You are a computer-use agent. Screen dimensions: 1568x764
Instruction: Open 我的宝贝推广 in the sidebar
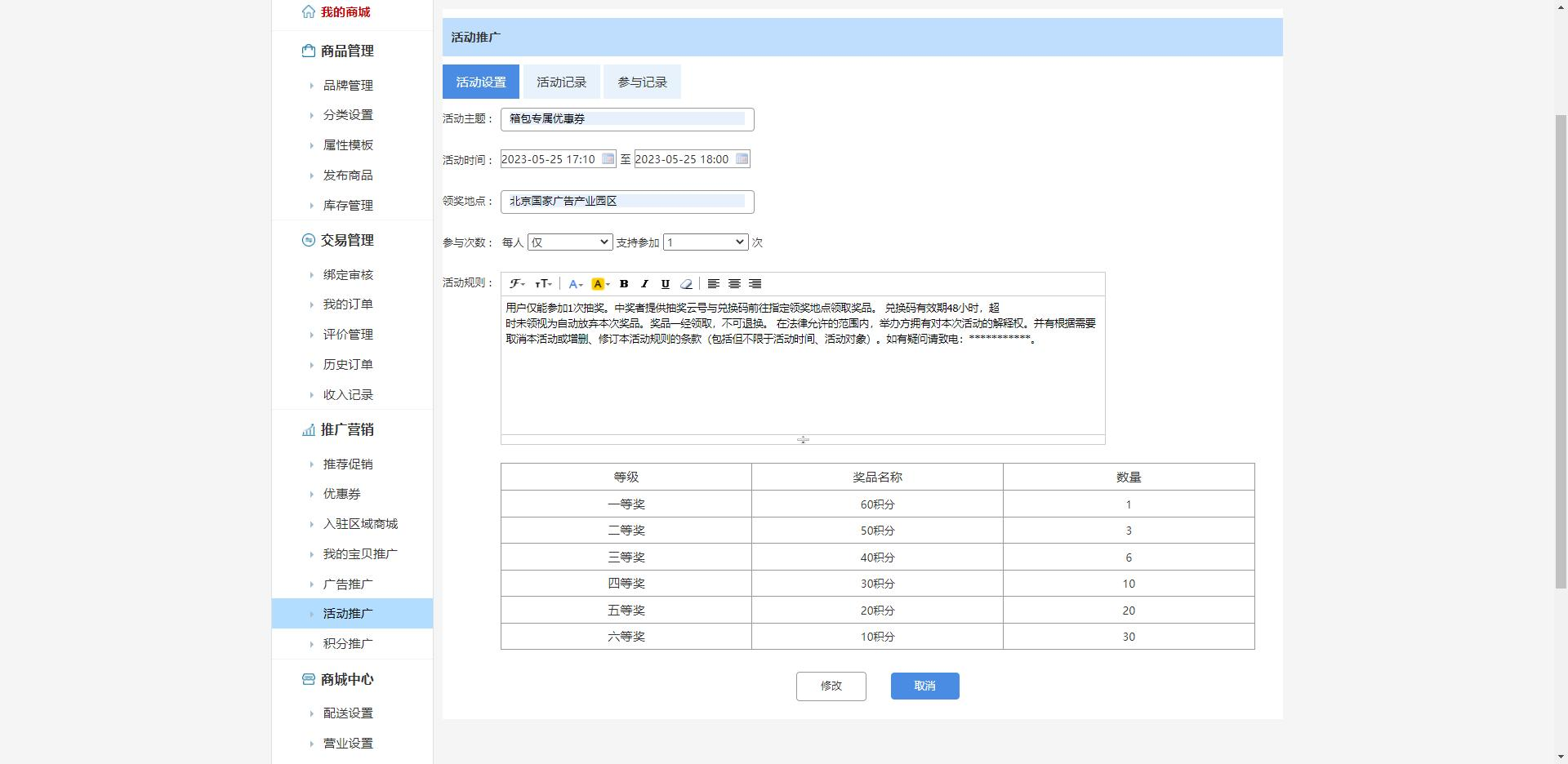(x=360, y=554)
